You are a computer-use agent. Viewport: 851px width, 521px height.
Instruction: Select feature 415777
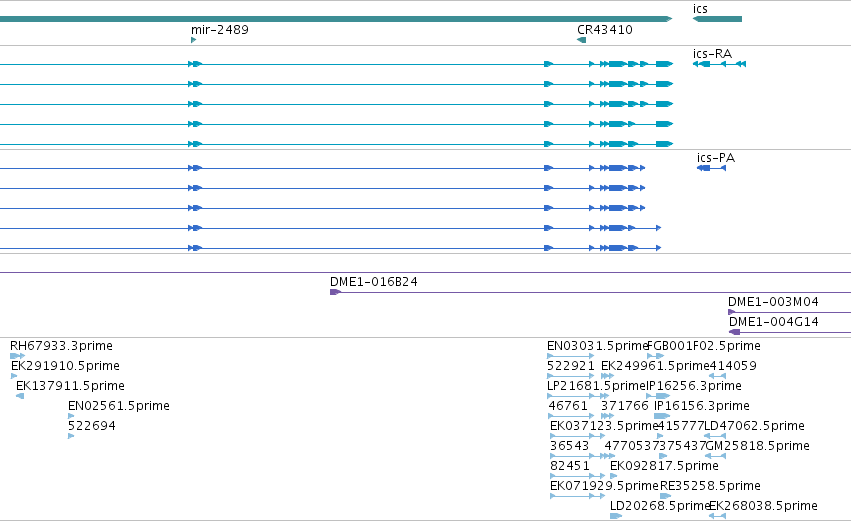coord(681,426)
